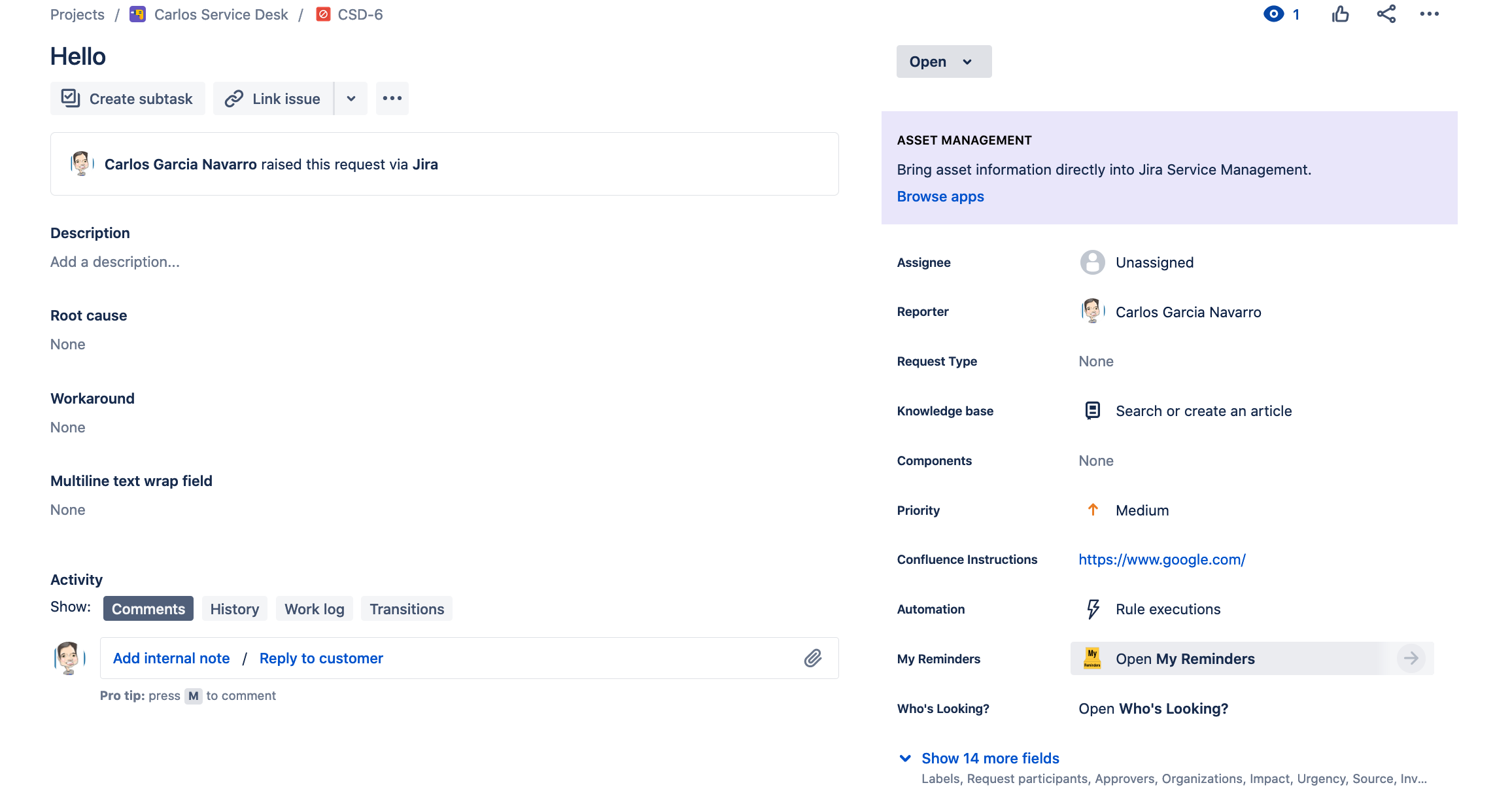Open the chevron next to Link issue
1512x802 pixels.
[x=351, y=98]
